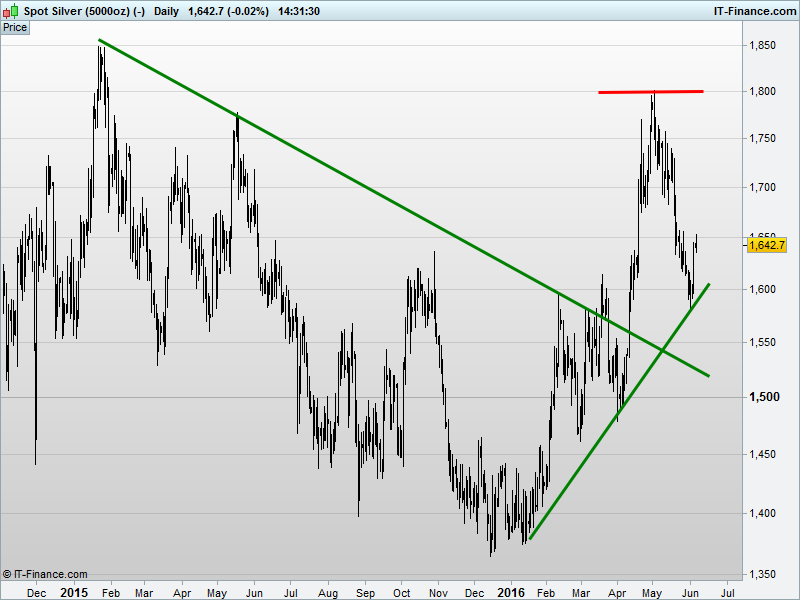Screen dimensions: 800x600
Task: Click the 14:31:30 timestamp in header
Action: tap(299, 11)
